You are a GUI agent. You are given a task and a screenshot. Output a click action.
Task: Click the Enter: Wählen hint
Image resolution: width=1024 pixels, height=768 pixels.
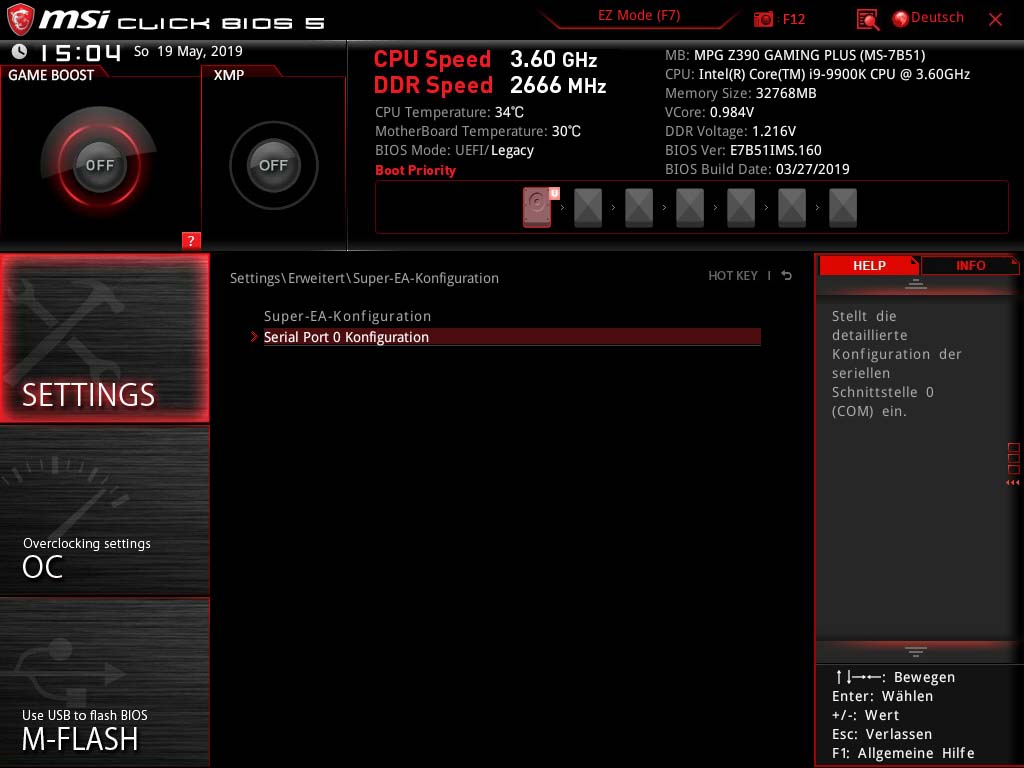point(882,696)
